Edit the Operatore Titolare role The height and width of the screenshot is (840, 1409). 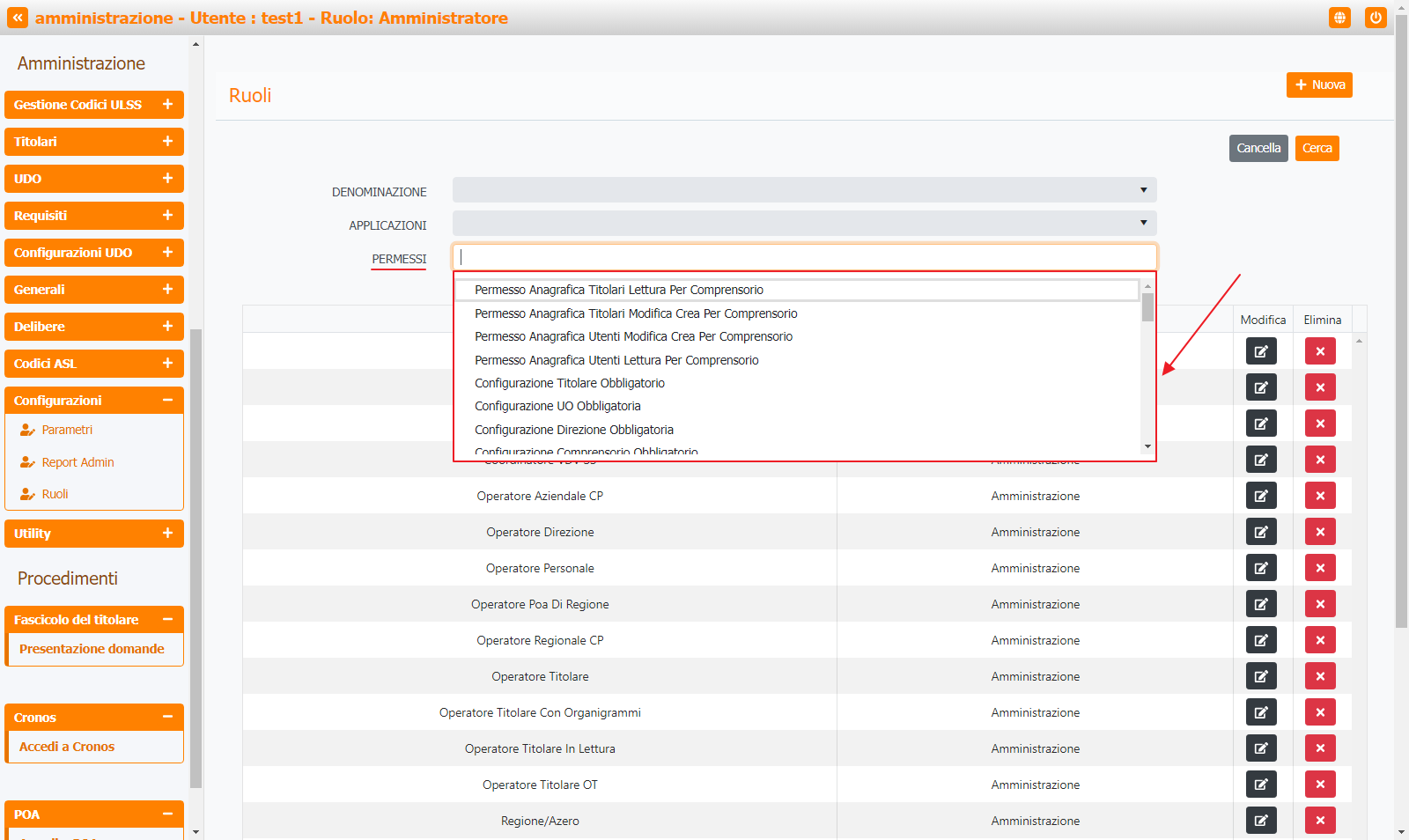tap(1261, 676)
